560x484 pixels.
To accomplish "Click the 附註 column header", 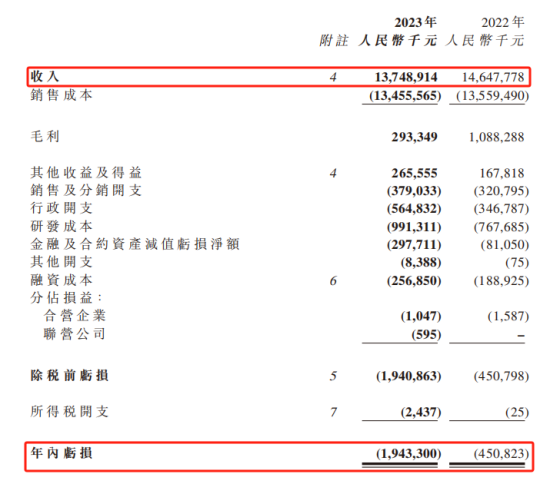I will tap(334, 40).
